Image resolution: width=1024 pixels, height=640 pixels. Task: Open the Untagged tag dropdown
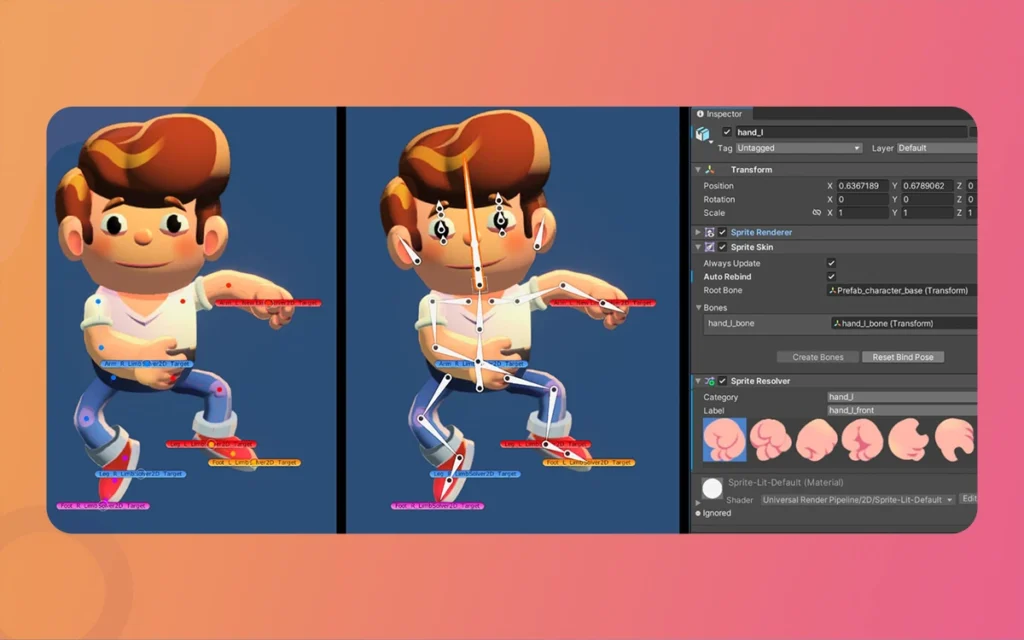coord(796,148)
